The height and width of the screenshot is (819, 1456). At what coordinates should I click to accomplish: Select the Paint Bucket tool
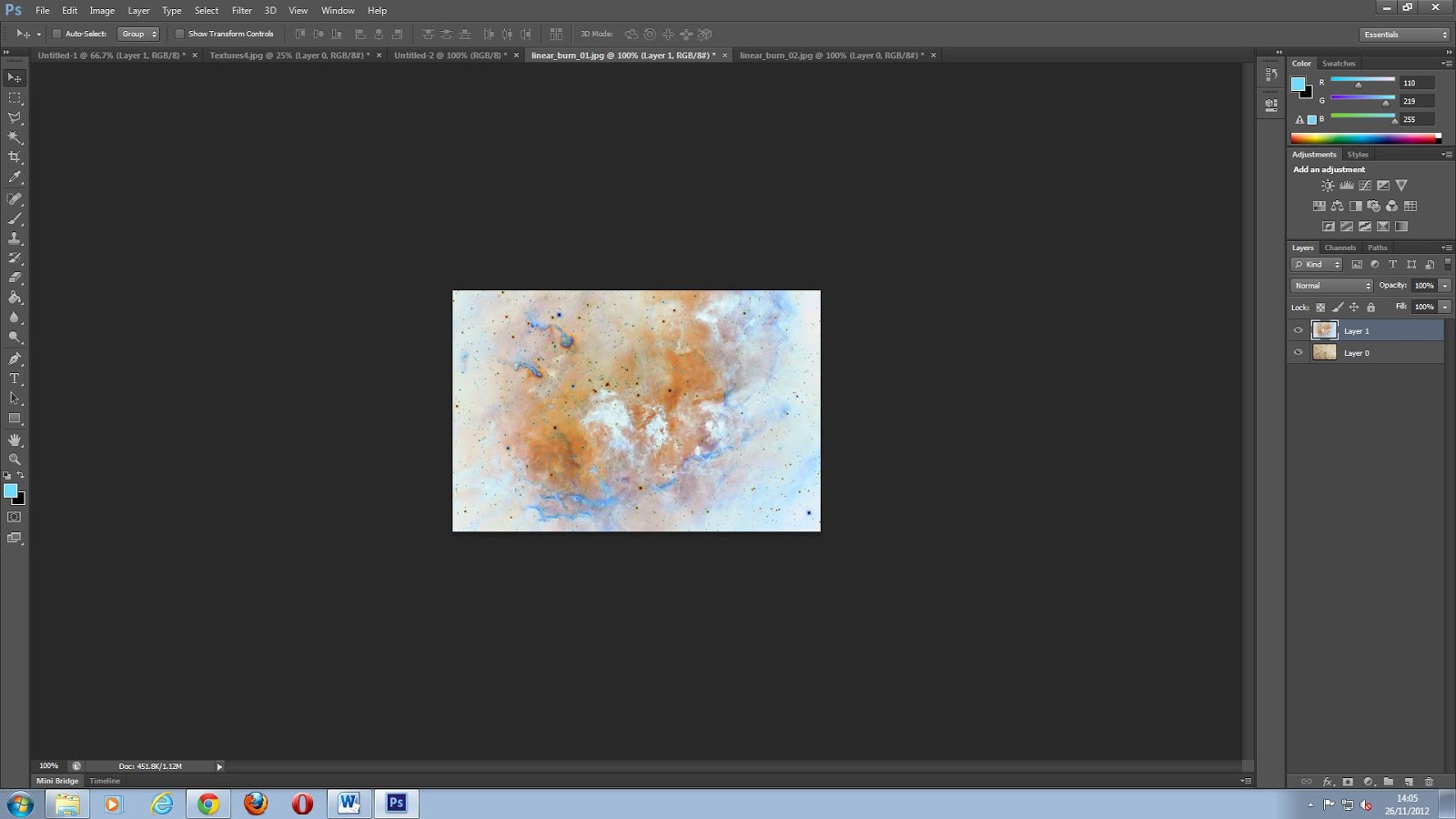(15, 298)
